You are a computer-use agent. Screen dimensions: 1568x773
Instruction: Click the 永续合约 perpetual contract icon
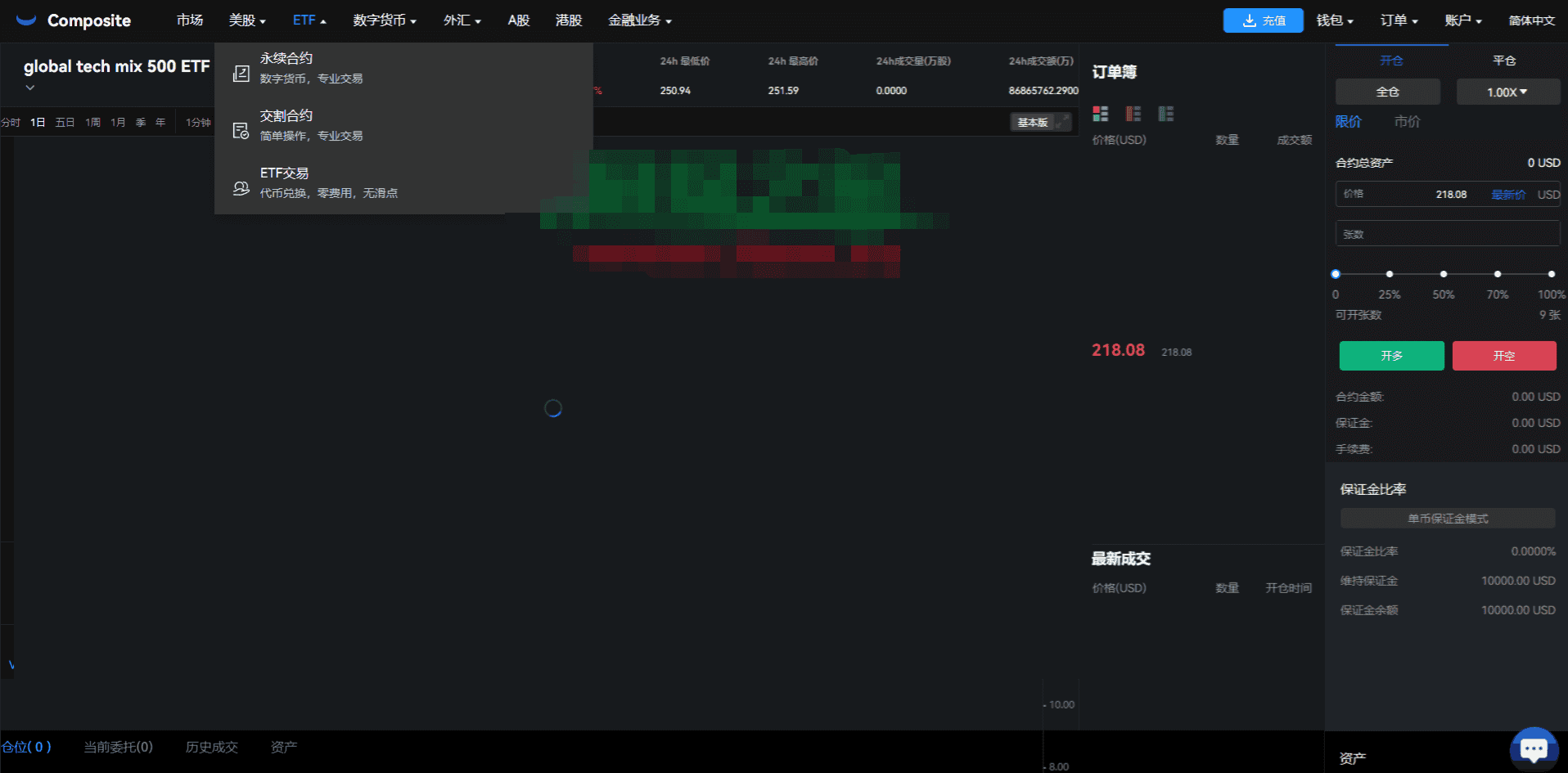(x=241, y=74)
